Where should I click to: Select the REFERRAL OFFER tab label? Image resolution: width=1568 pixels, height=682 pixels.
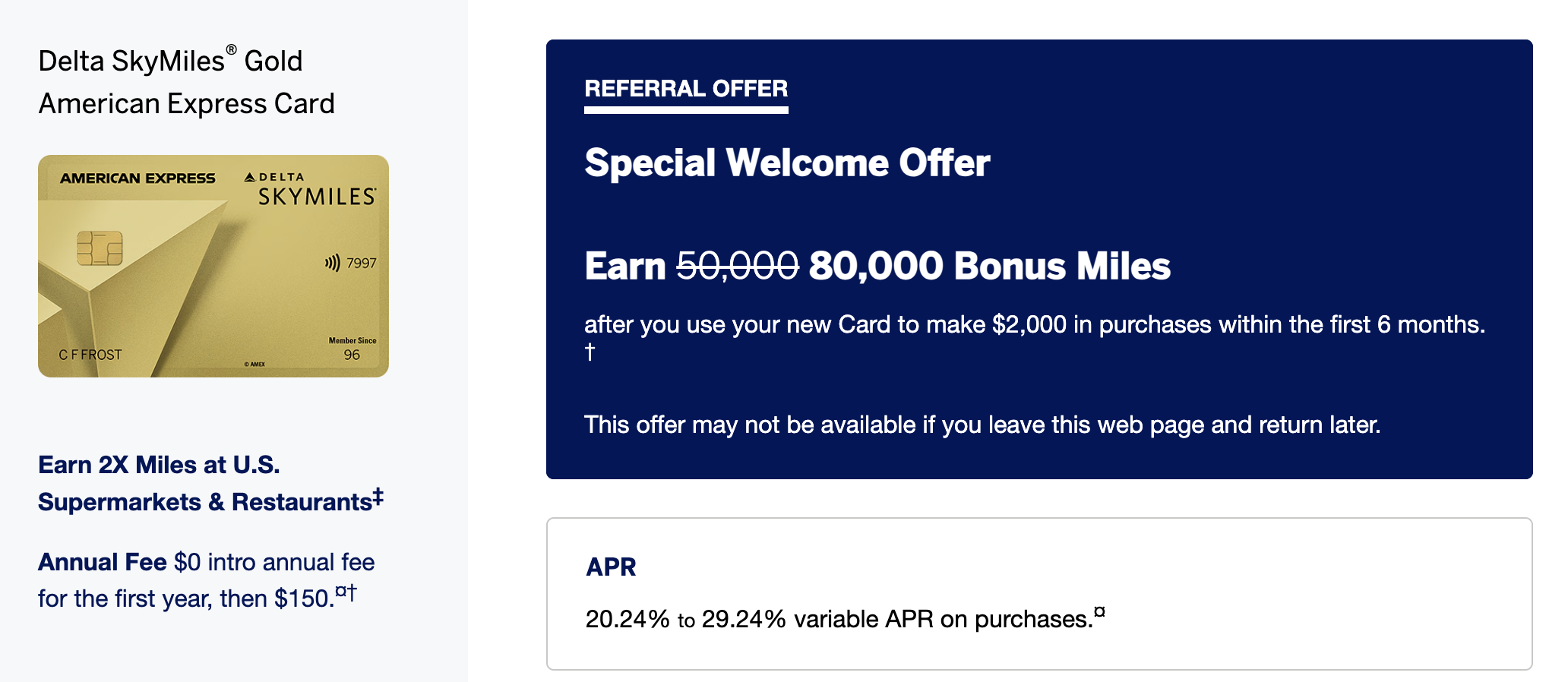(686, 89)
